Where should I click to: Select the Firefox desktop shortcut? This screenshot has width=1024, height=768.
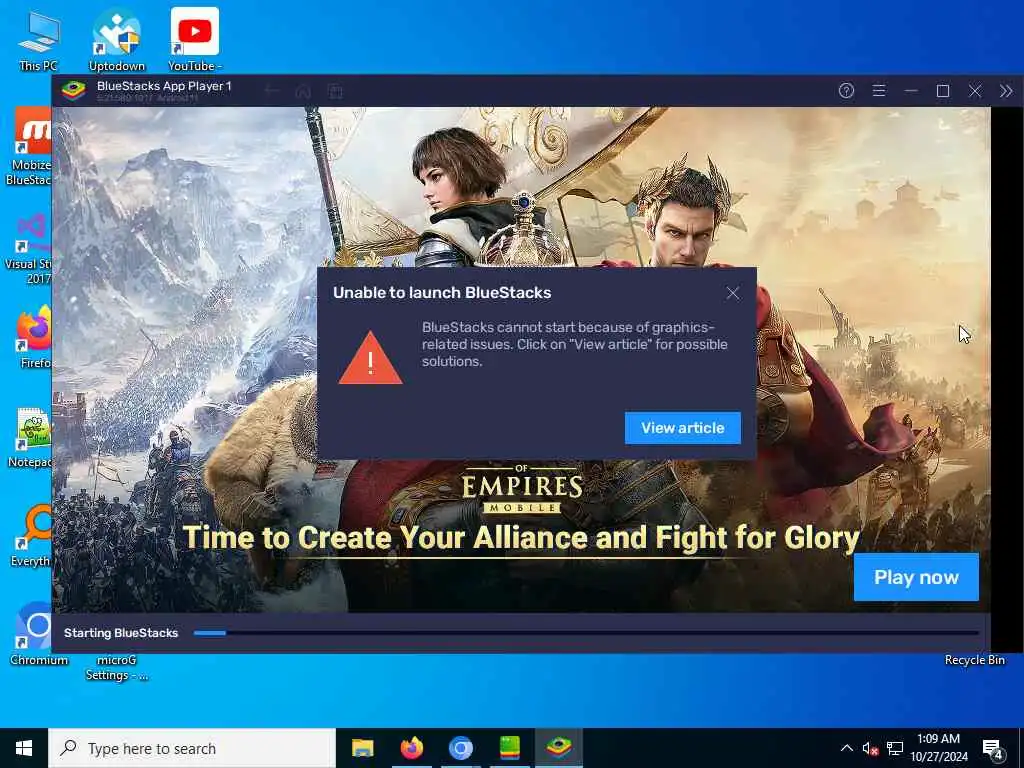pyautogui.click(x=34, y=337)
